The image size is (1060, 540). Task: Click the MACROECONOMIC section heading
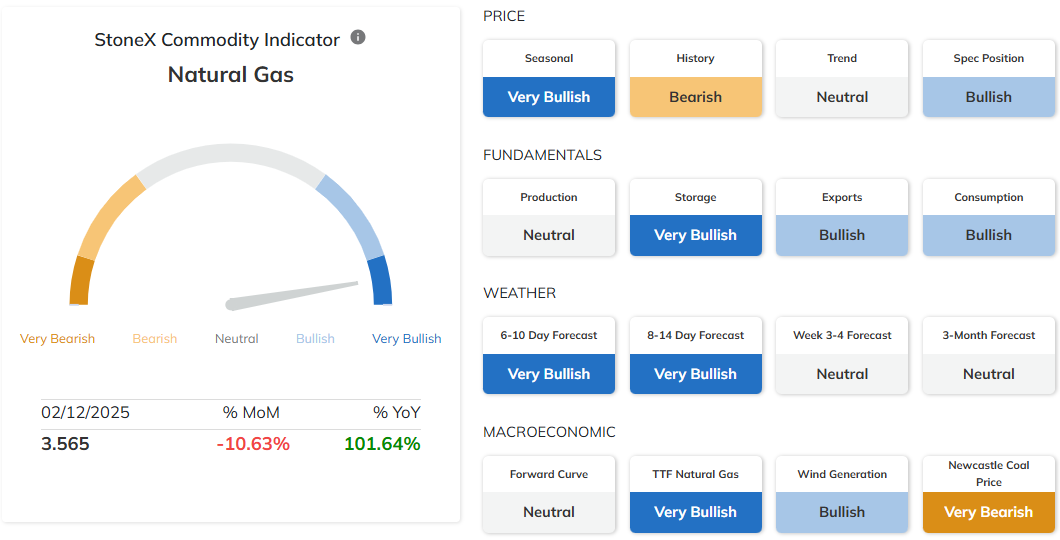tap(550, 432)
